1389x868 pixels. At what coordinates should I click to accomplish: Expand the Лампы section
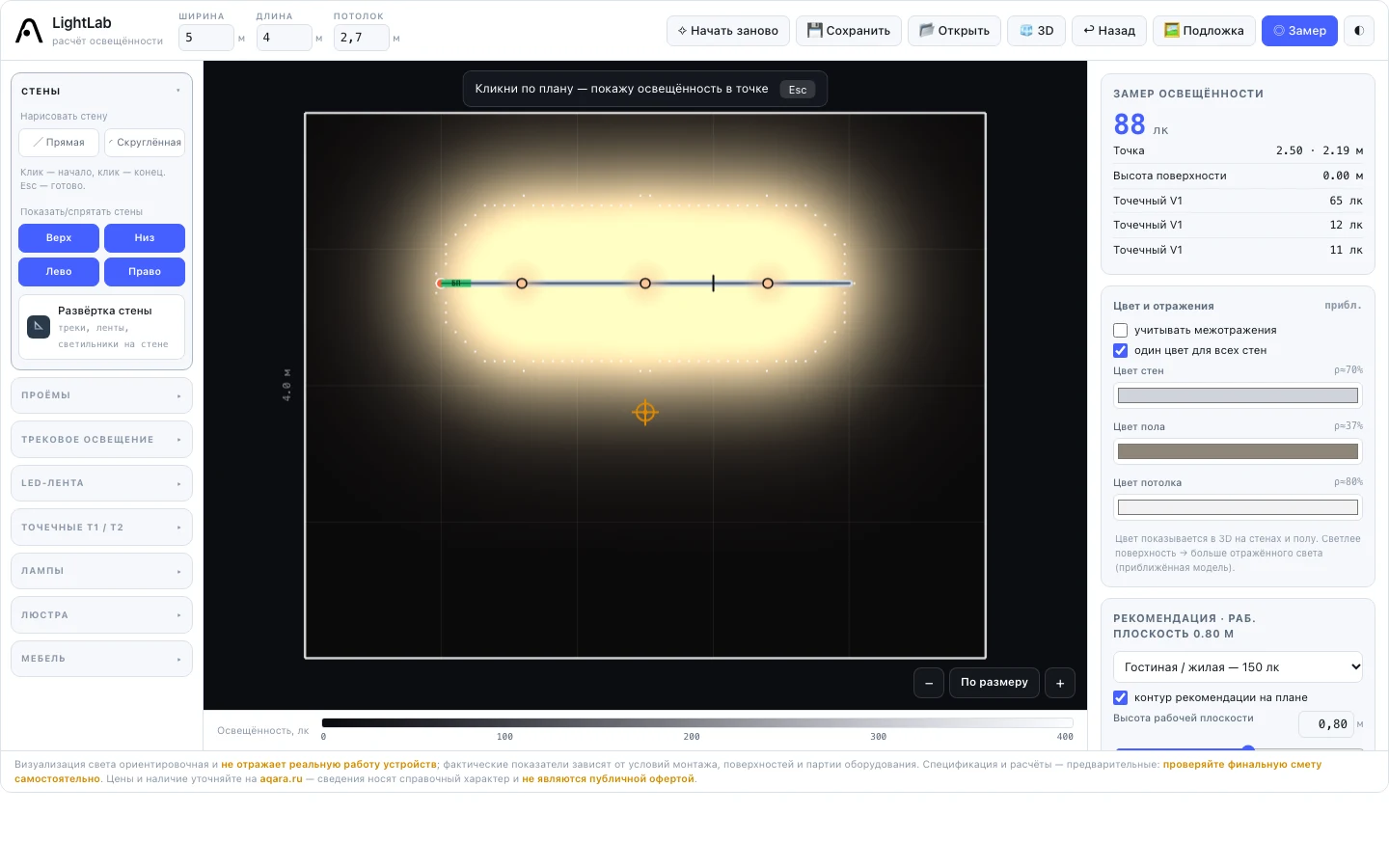click(101, 571)
